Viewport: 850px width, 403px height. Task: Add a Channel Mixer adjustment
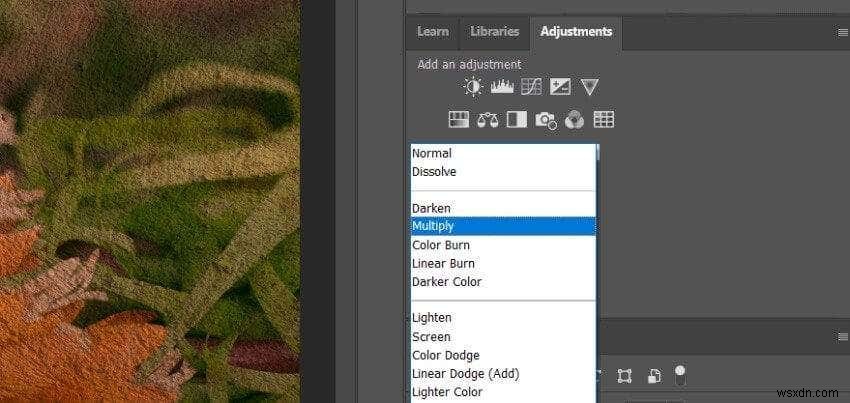point(574,120)
